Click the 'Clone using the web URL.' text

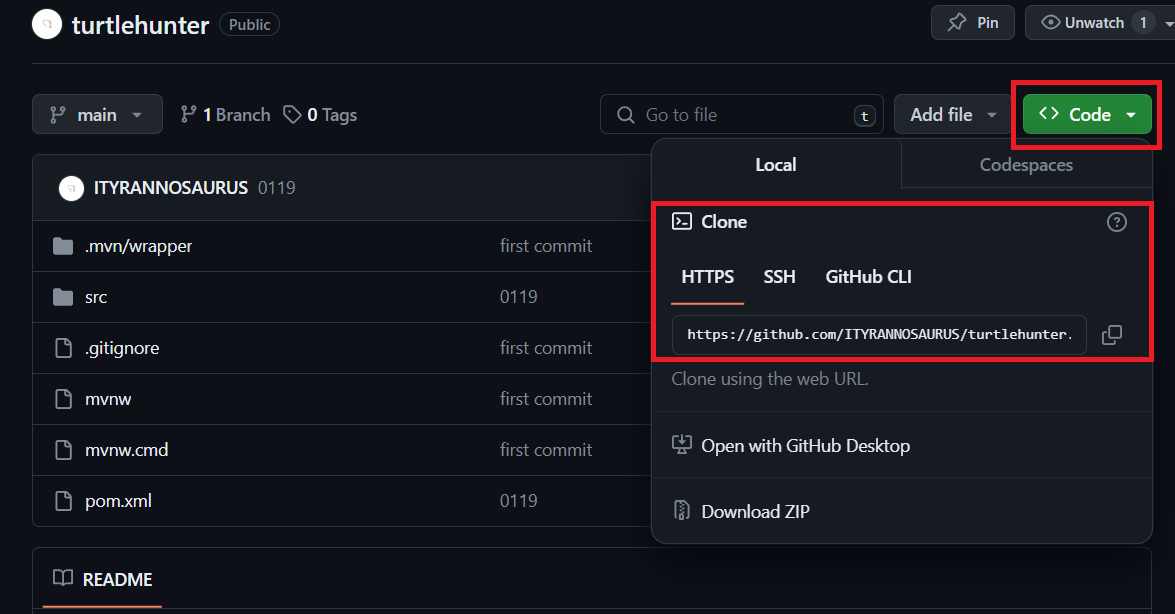point(770,379)
